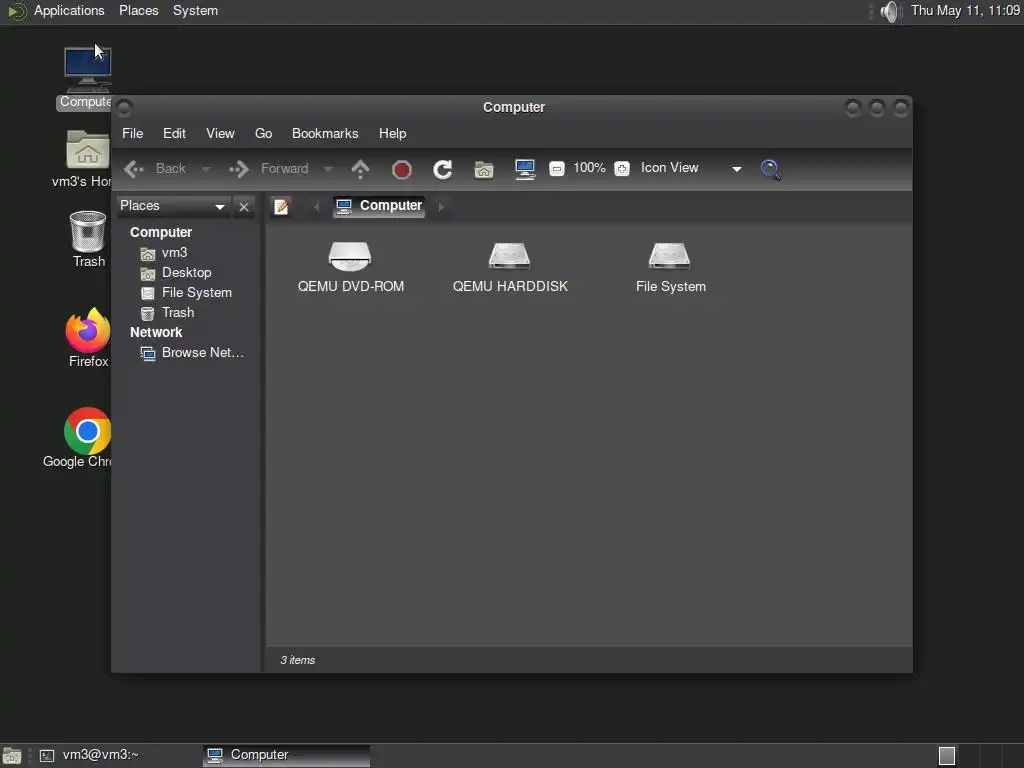Zoom out with the minus icon
1024x768 pixels.
point(556,168)
